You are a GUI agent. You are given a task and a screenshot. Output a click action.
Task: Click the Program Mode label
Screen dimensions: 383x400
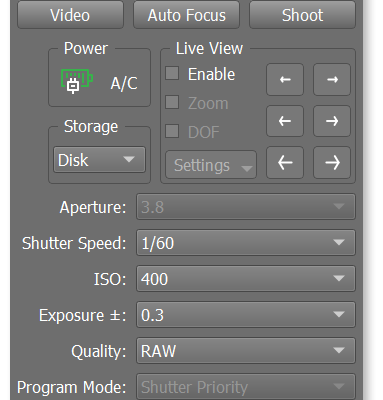pyautogui.click(x=72, y=388)
